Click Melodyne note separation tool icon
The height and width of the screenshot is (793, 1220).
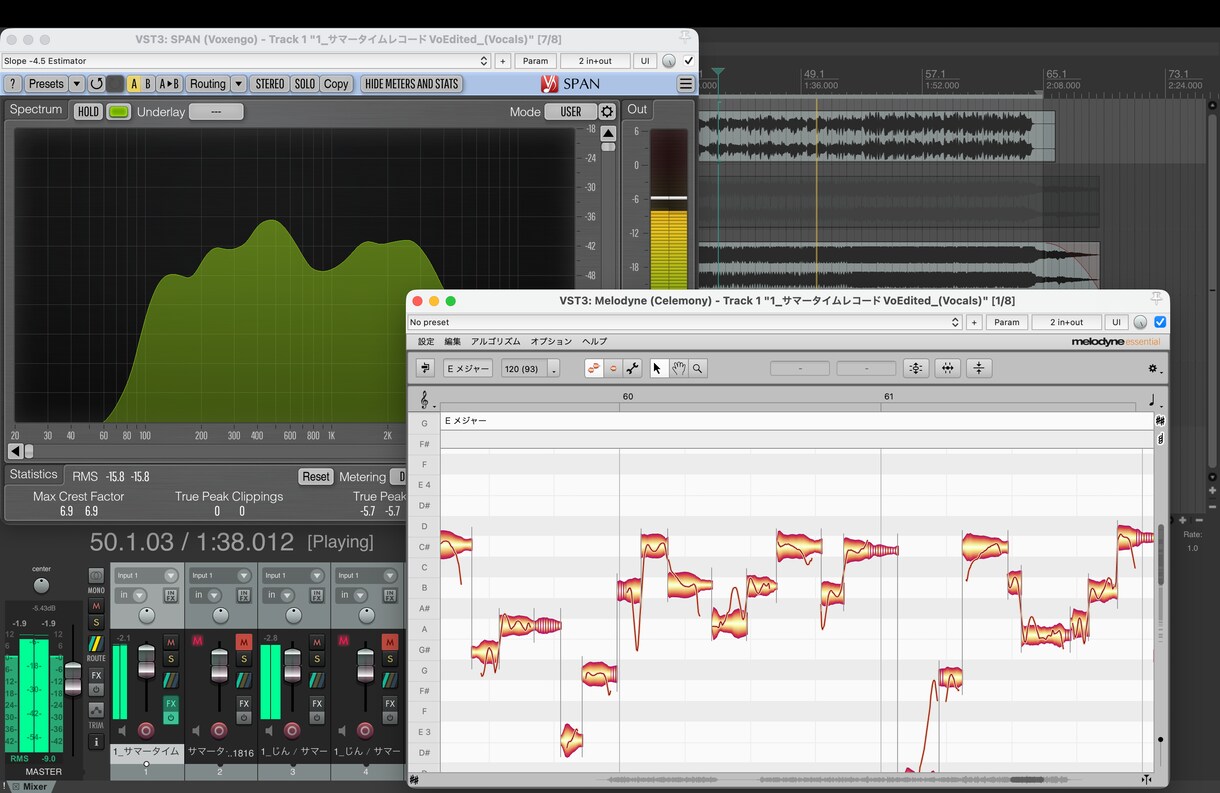tap(632, 369)
